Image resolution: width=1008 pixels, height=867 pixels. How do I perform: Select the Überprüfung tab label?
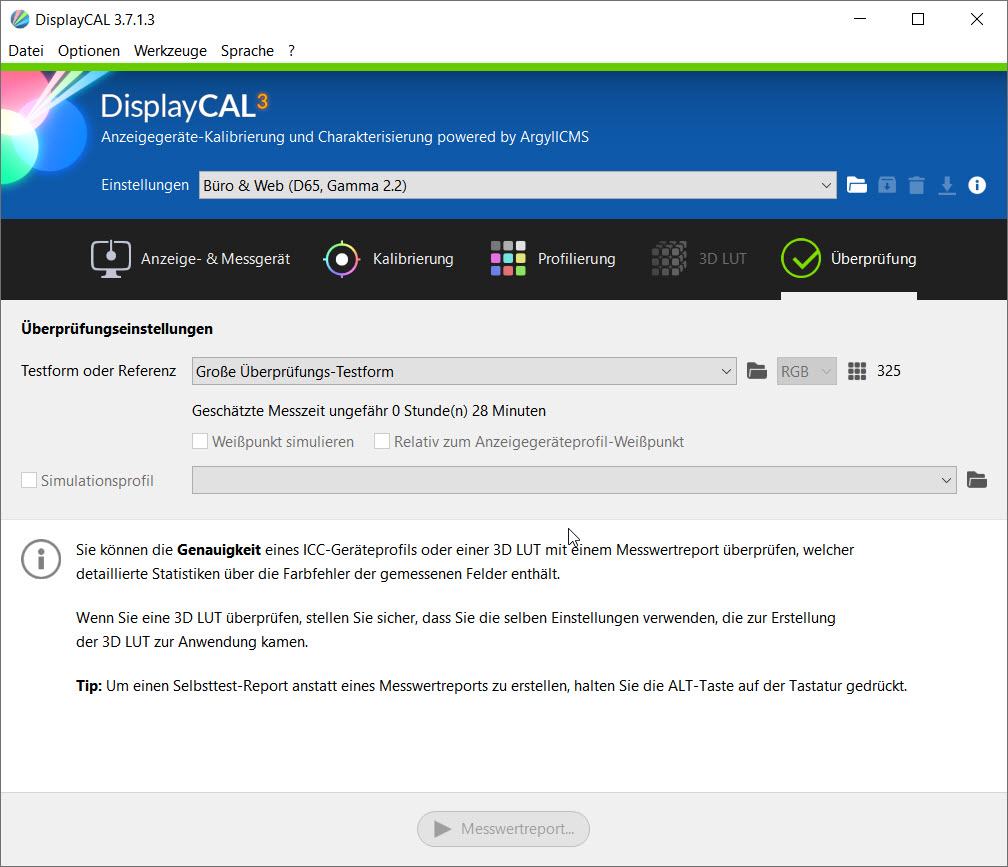click(874, 258)
